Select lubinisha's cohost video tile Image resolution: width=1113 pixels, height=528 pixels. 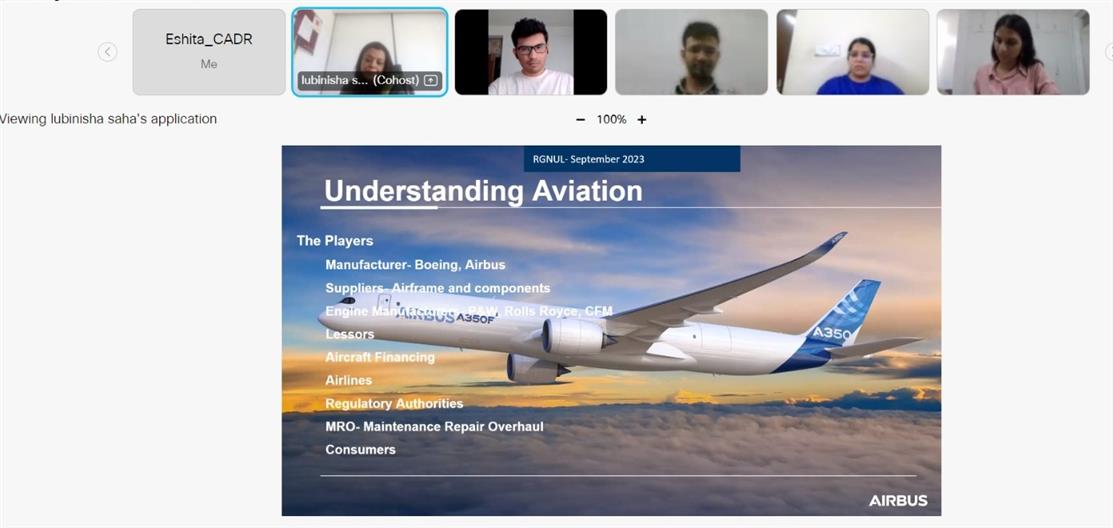(370, 52)
